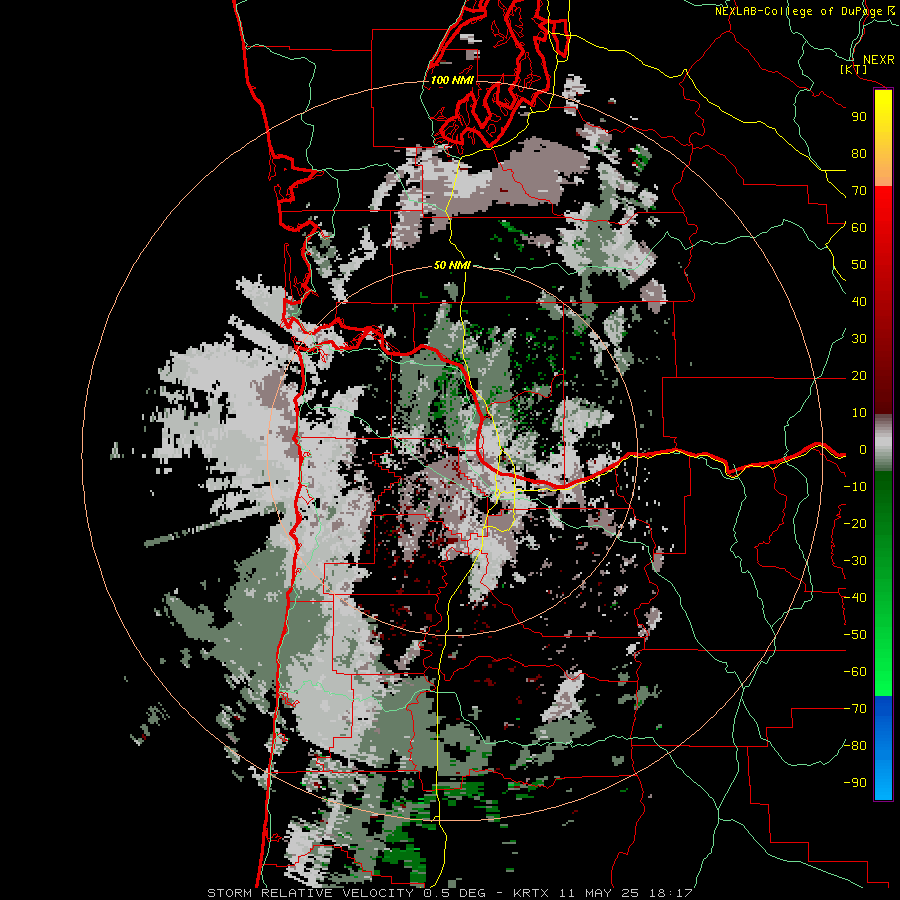Click the light blue bottom segment of color bar

point(883,778)
